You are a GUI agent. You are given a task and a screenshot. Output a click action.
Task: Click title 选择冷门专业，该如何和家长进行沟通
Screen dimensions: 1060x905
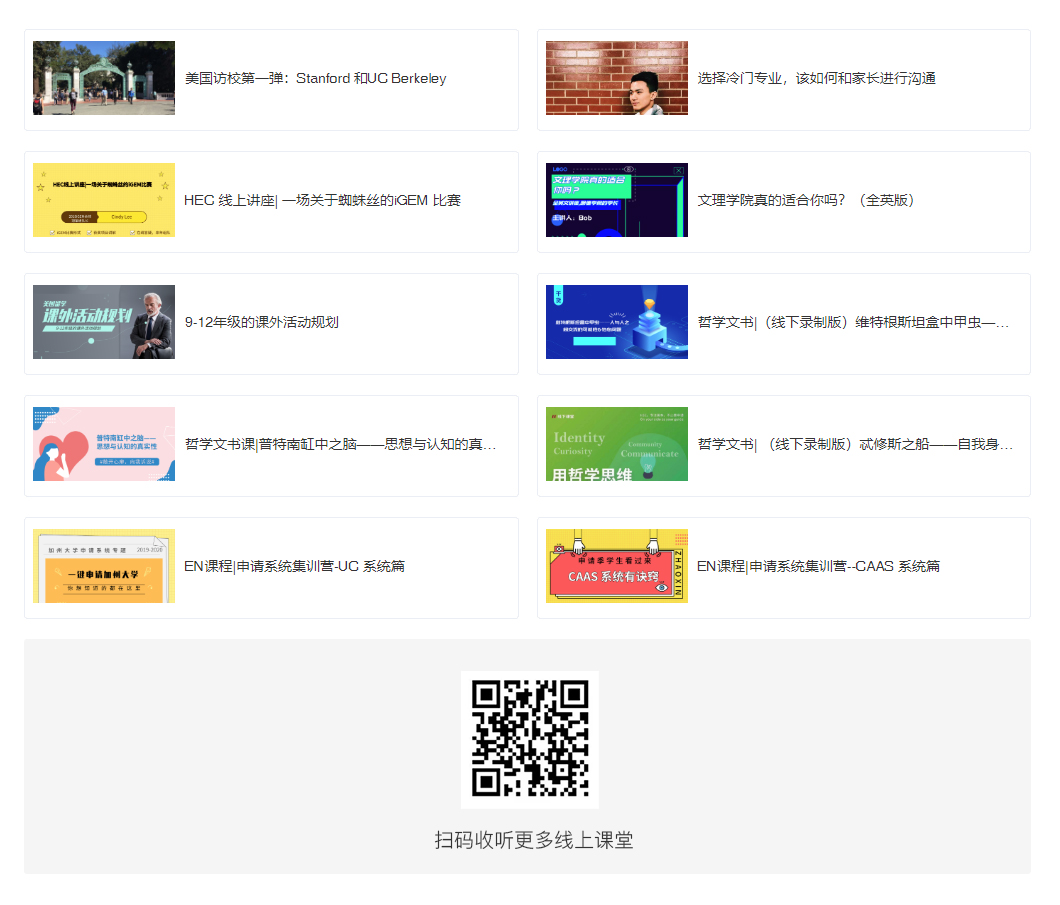(817, 78)
